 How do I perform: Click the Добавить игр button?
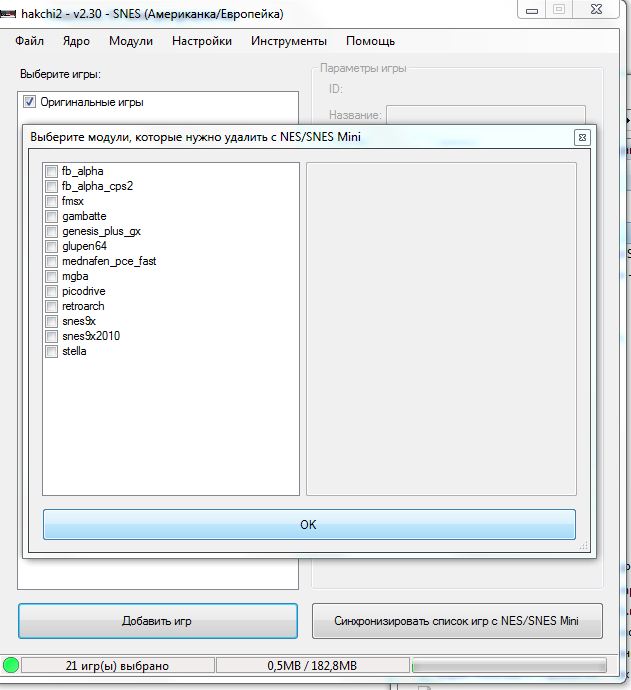pyautogui.click(x=158, y=620)
